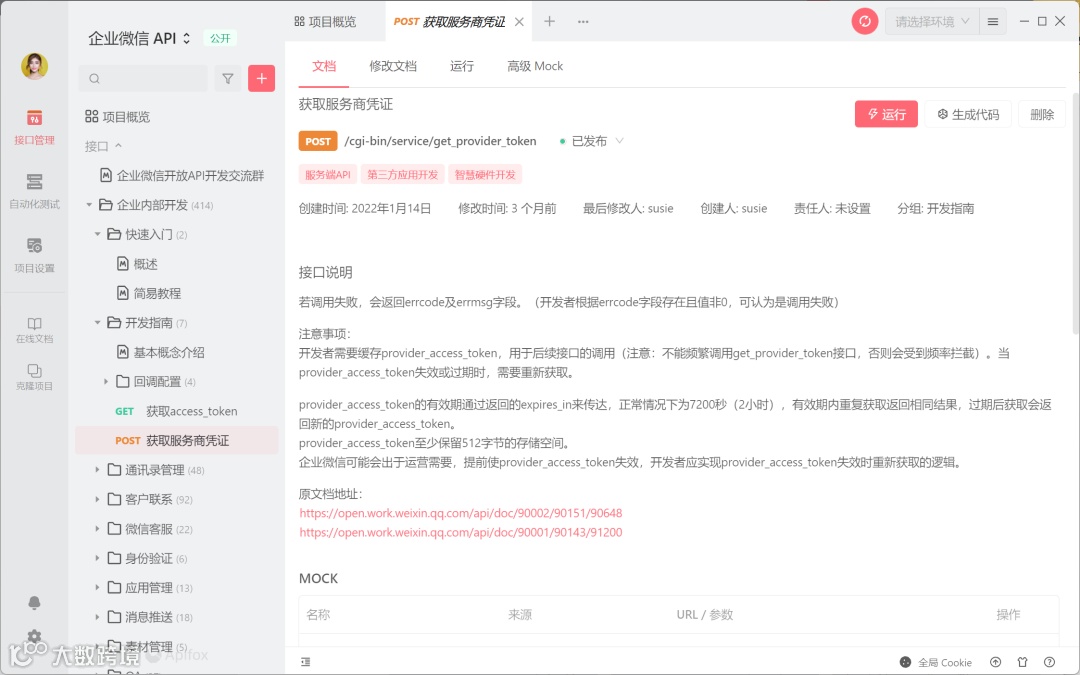Expand the 消息推送 folder
1080x675 pixels.
point(97,617)
